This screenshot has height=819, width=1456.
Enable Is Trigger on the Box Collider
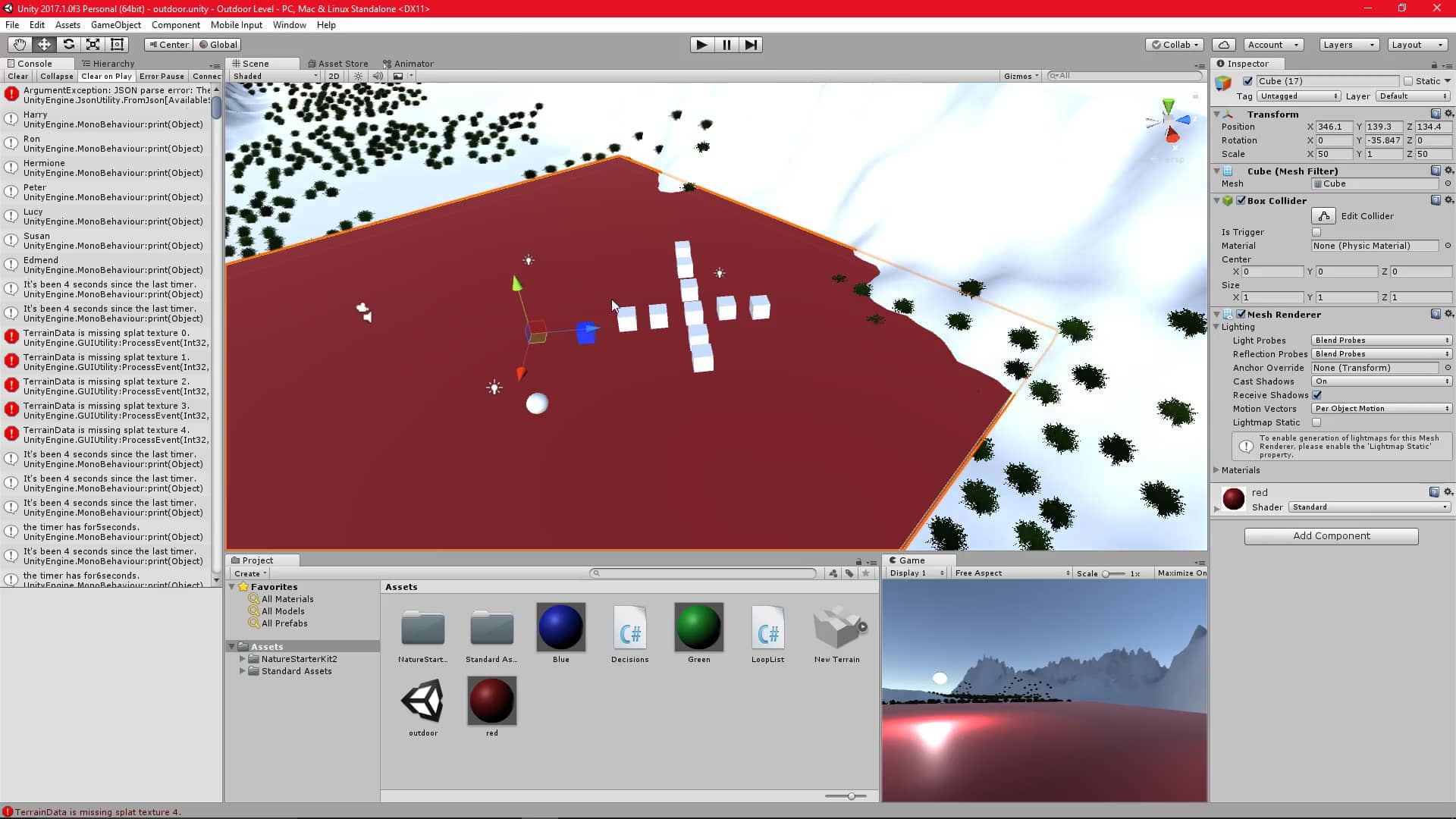click(1317, 232)
